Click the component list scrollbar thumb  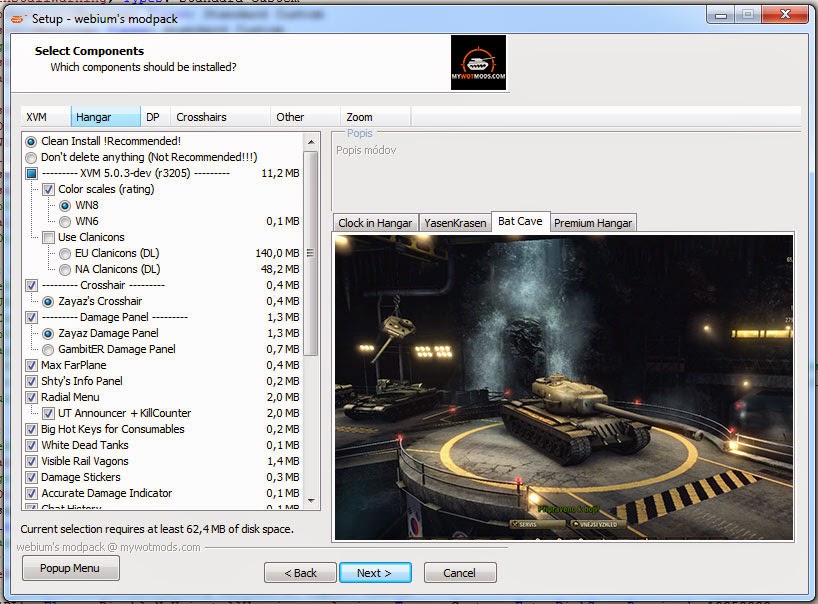(x=310, y=253)
